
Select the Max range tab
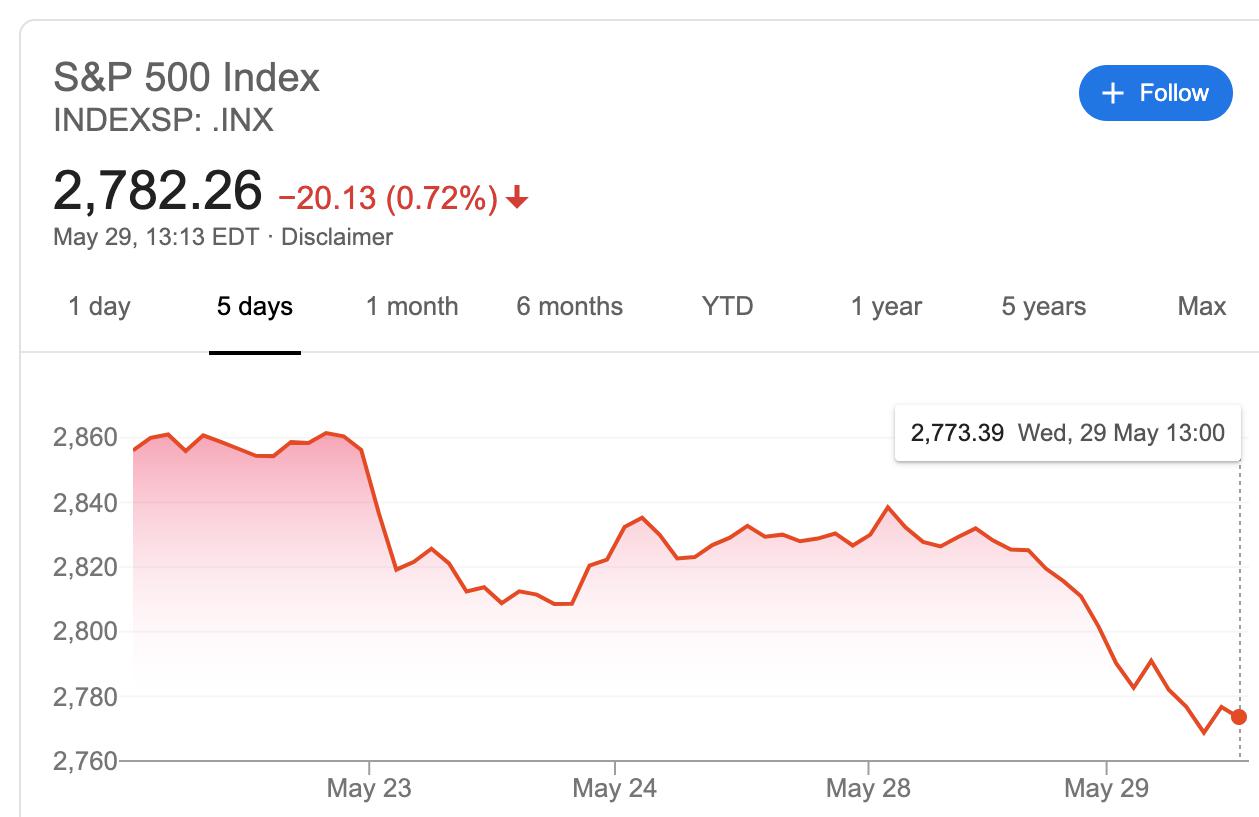[1201, 306]
